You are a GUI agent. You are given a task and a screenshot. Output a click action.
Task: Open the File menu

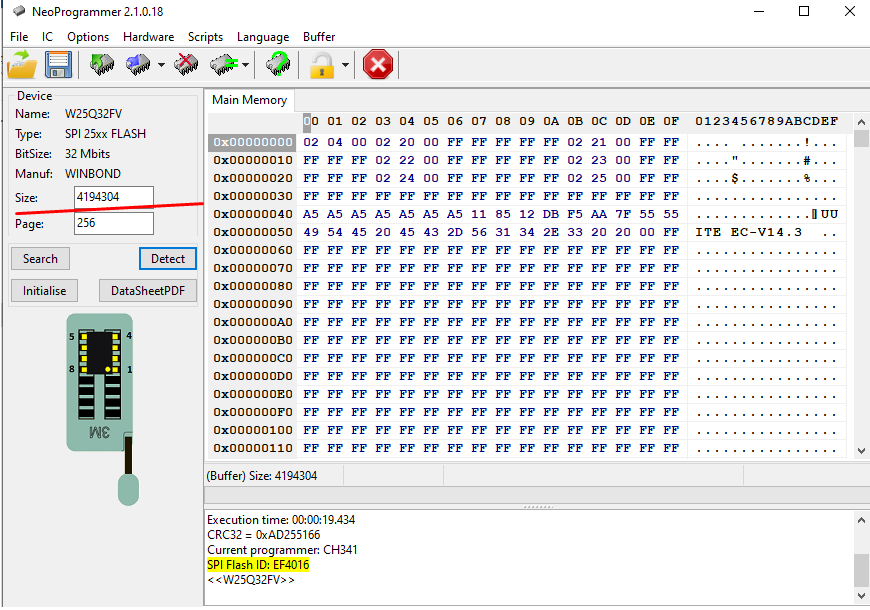tap(19, 37)
